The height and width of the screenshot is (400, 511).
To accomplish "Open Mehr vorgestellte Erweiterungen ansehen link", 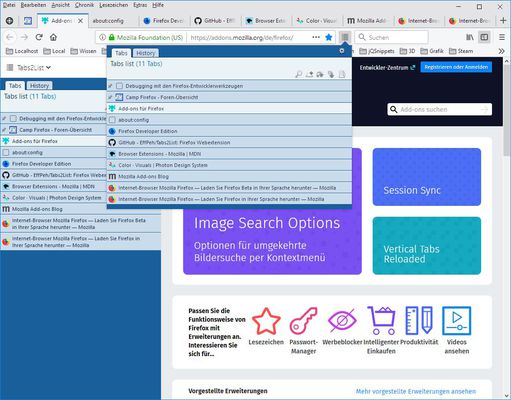I will click(x=416, y=391).
